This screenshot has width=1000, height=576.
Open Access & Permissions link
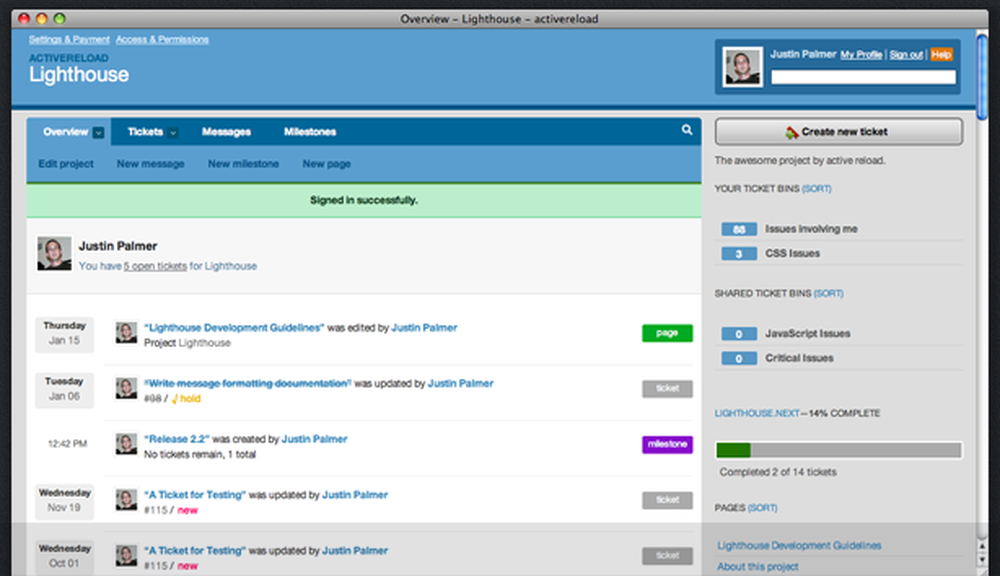coord(162,40)
